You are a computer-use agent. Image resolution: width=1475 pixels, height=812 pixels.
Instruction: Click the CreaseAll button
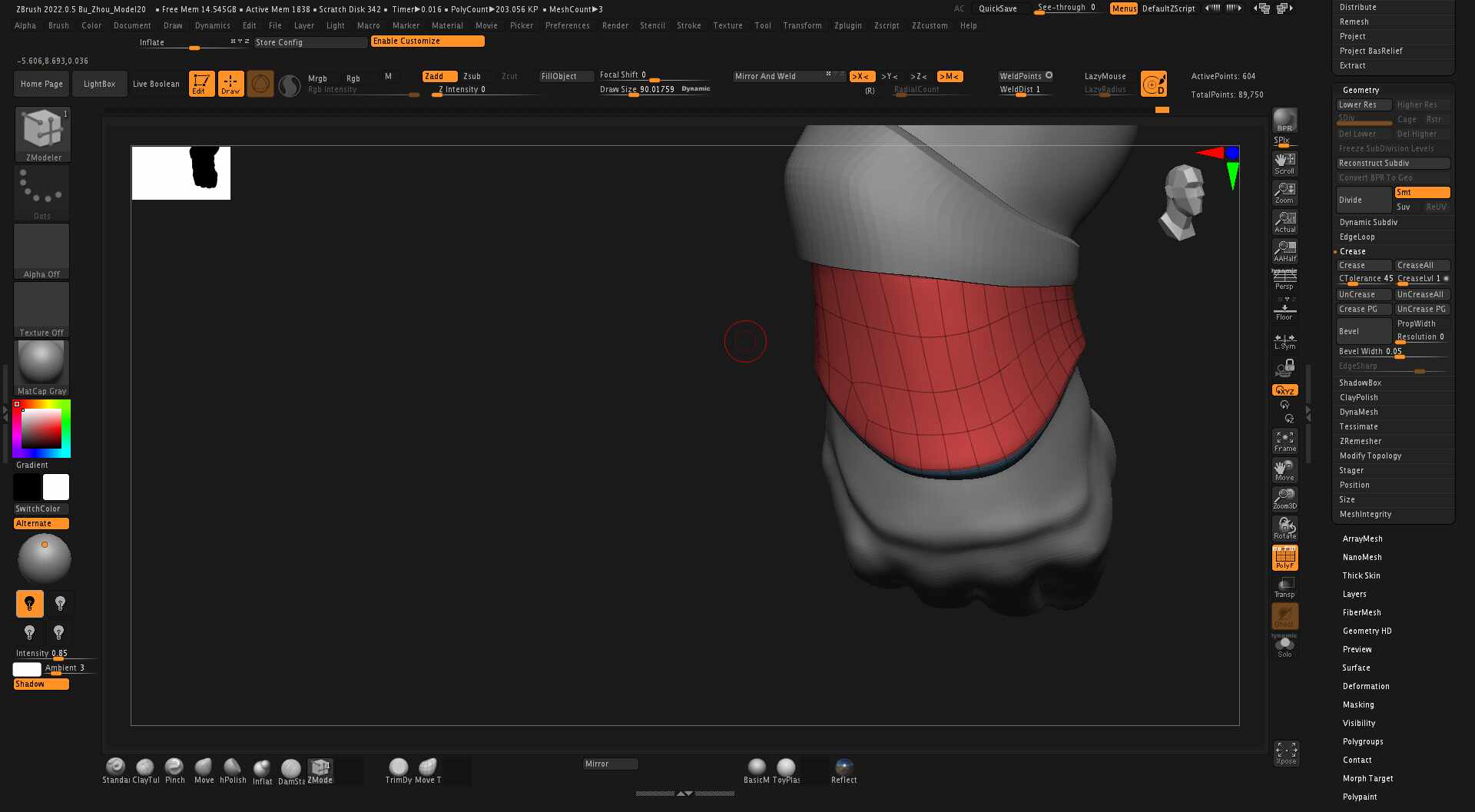pos(1422,265)
